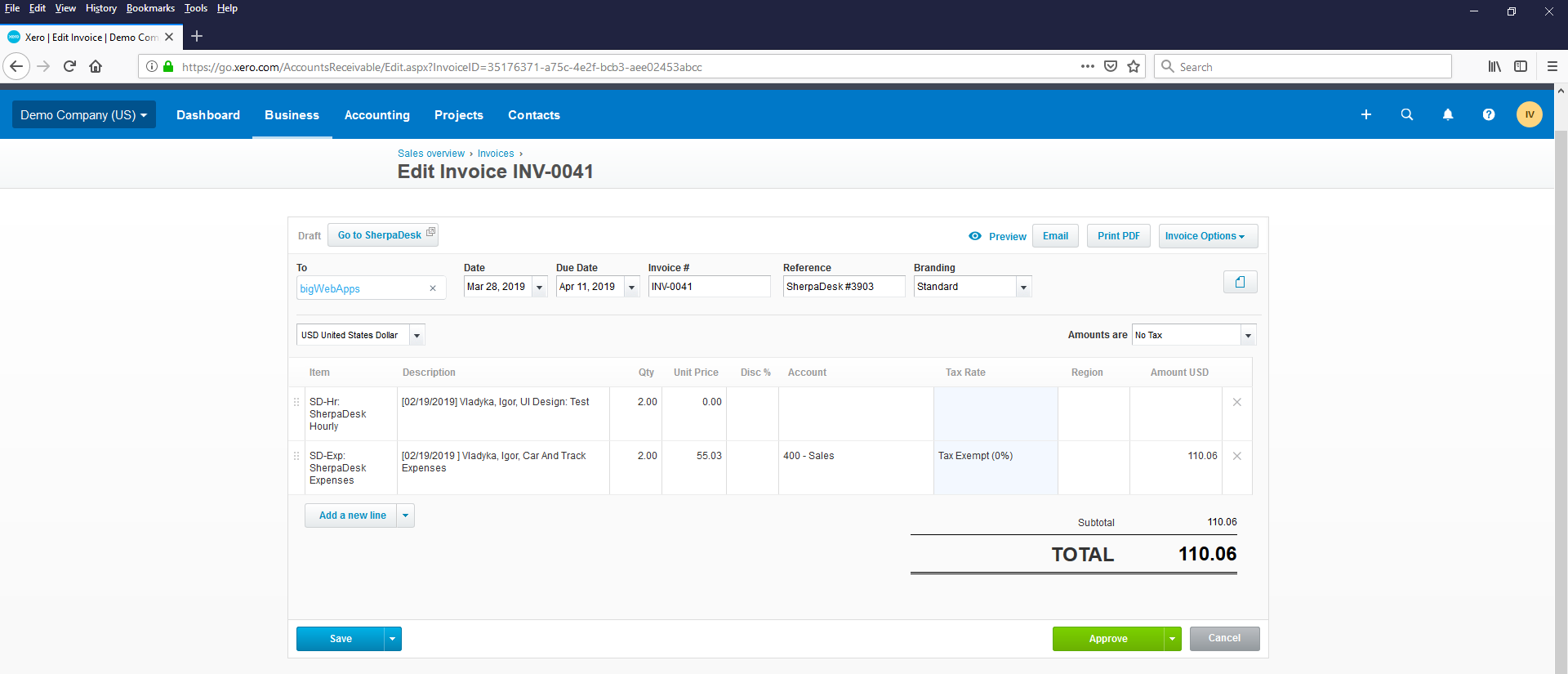The image size is (1568, 674).
Task: Click the Reference input field
Action: [843, 287]
